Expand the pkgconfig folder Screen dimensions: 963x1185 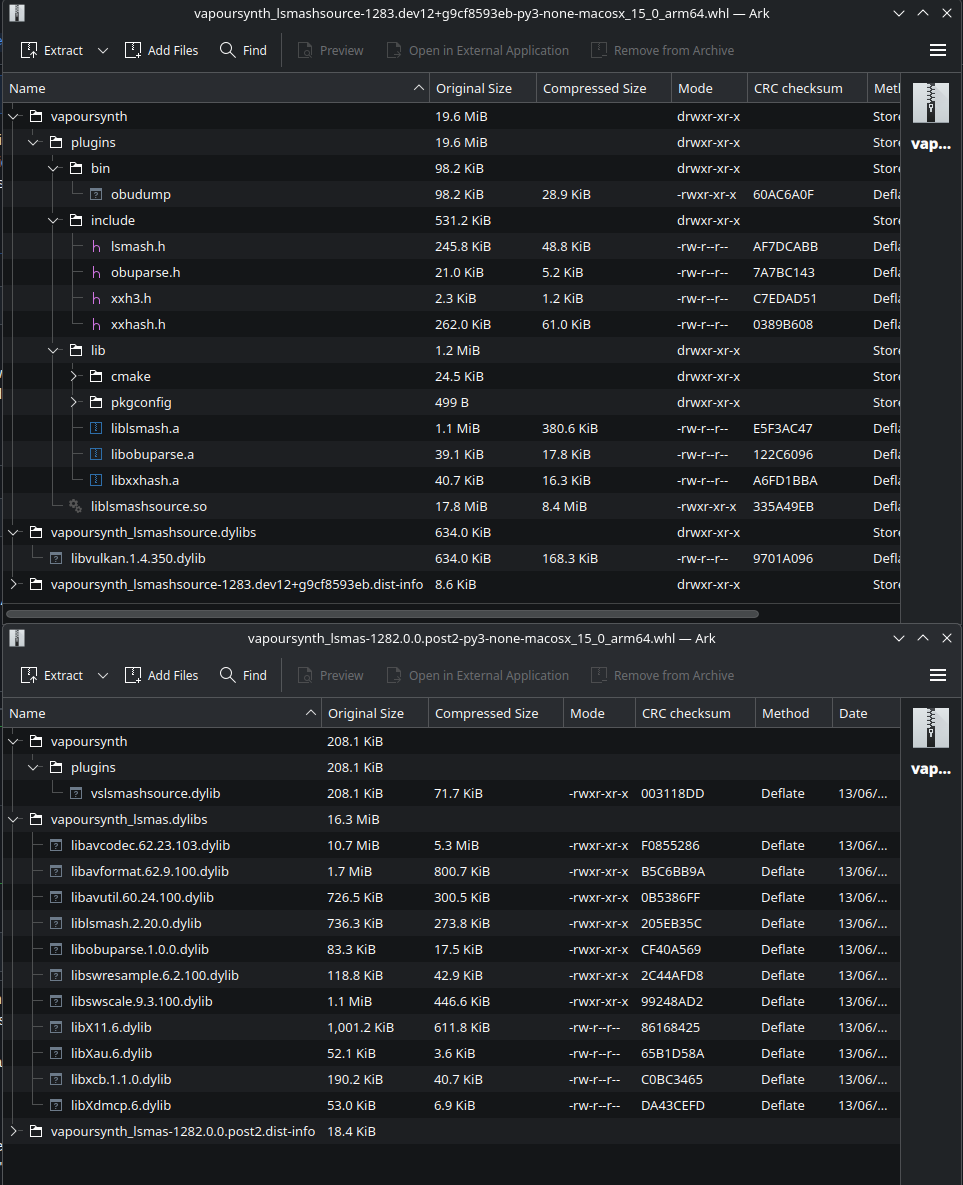point(74,403)
